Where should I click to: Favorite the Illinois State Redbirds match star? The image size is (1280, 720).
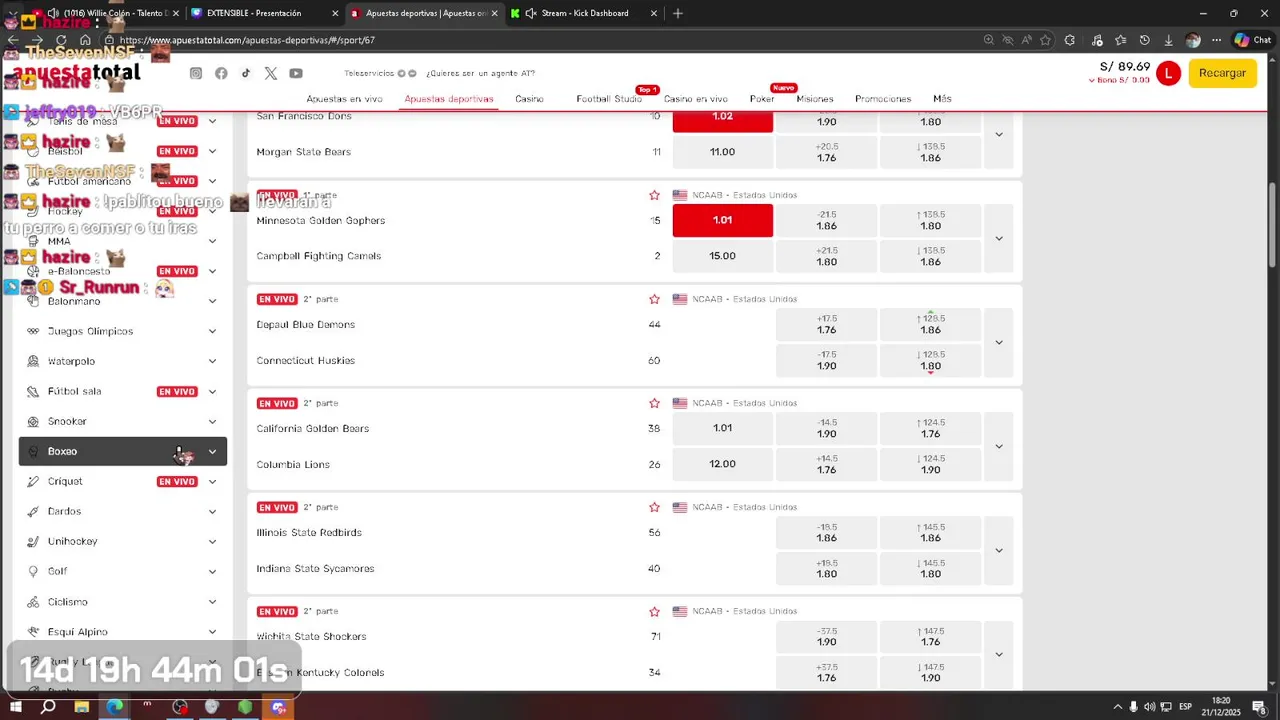click(x=654, y=507)
